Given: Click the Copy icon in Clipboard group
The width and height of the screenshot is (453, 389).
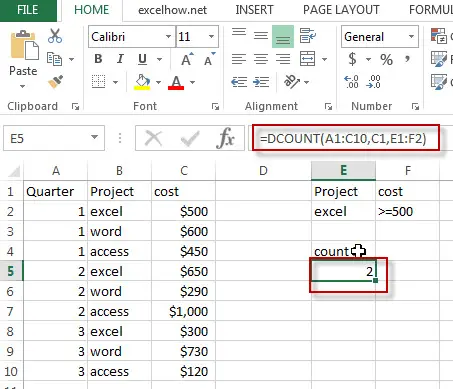Looking at the screenshot, I should tap(54, 59).
